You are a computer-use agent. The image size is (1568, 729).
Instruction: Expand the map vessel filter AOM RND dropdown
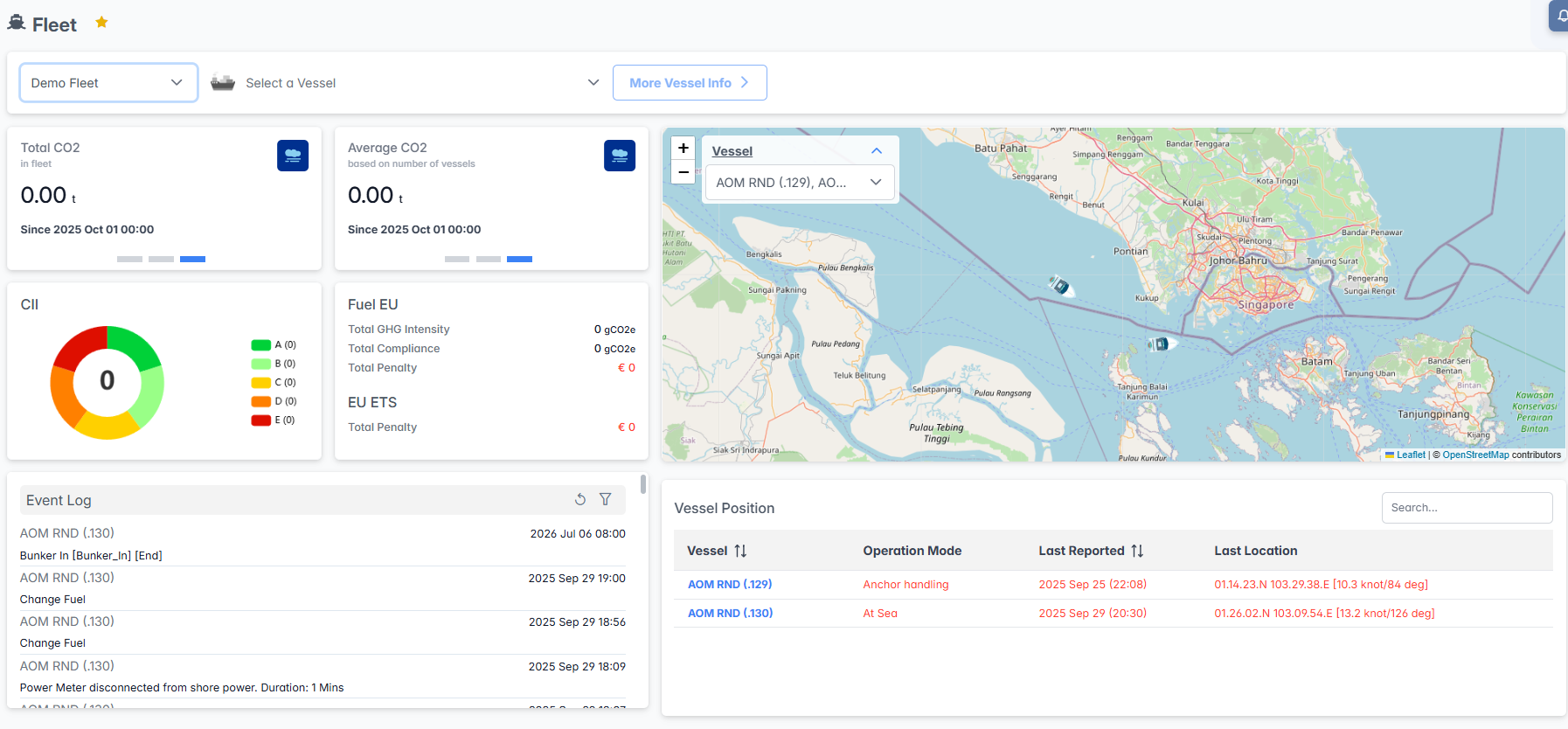(x=799, y=183)
